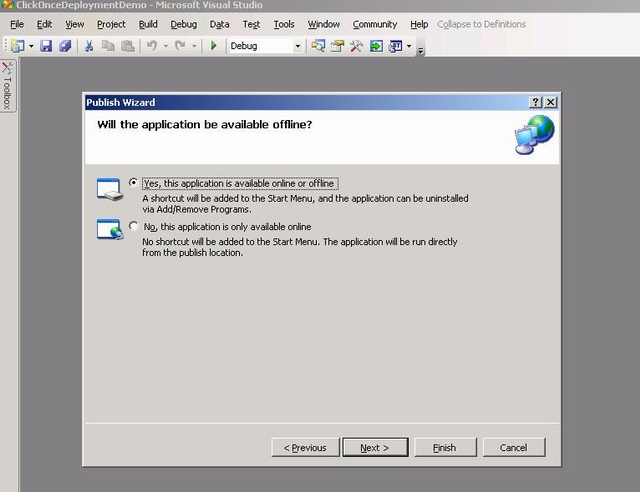
Task: Open the Edit menu
Action: click(44, 24)
